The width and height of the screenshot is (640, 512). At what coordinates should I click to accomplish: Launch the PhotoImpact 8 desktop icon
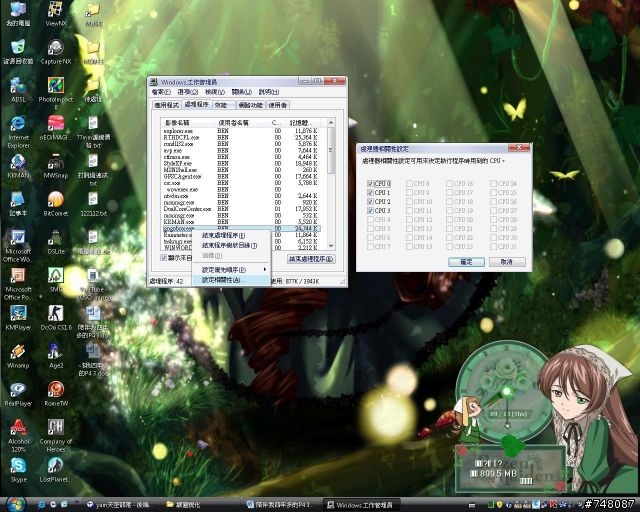[56, 93]
